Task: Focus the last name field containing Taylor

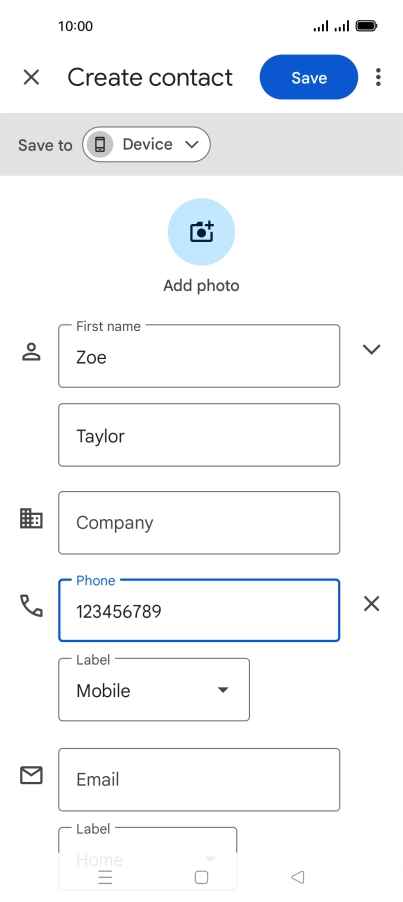Action: [x=199, y=435]
